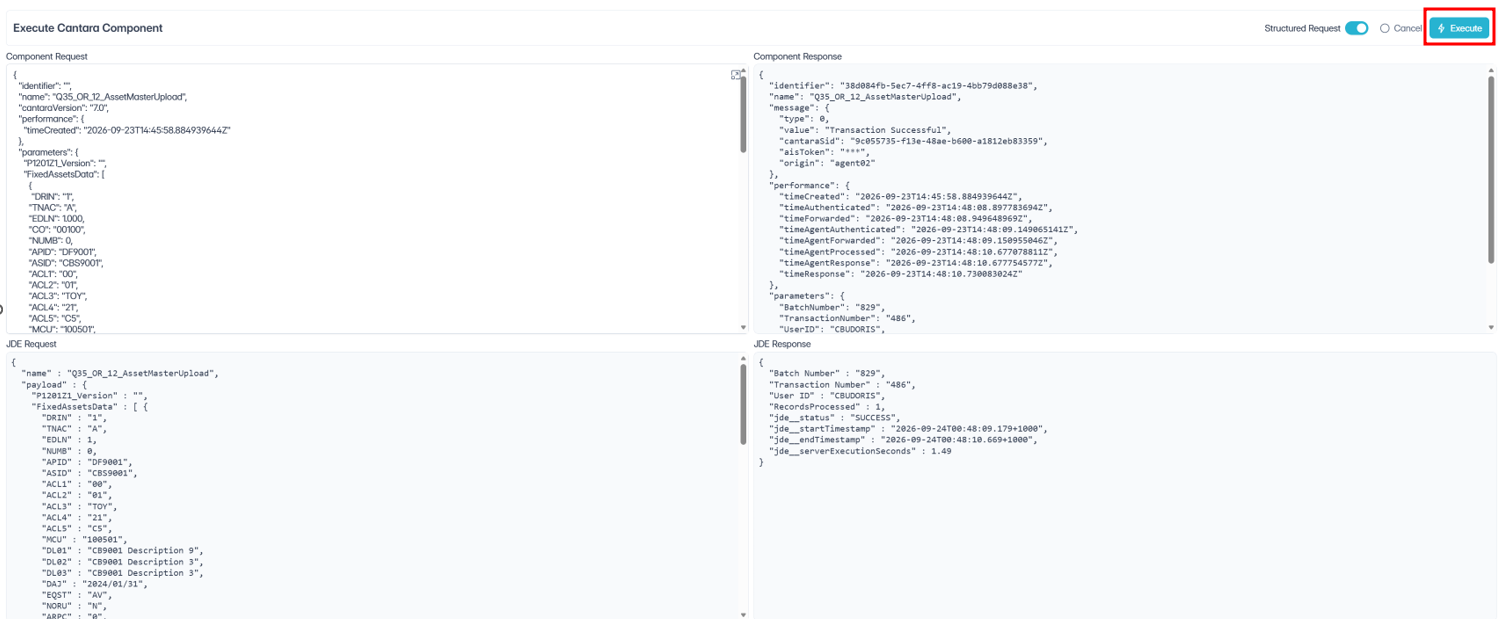Click the Component Request scrollbar thumb
Image resolution: width=1500 pixels, height=619 pixels.
[x=743, y=113]
